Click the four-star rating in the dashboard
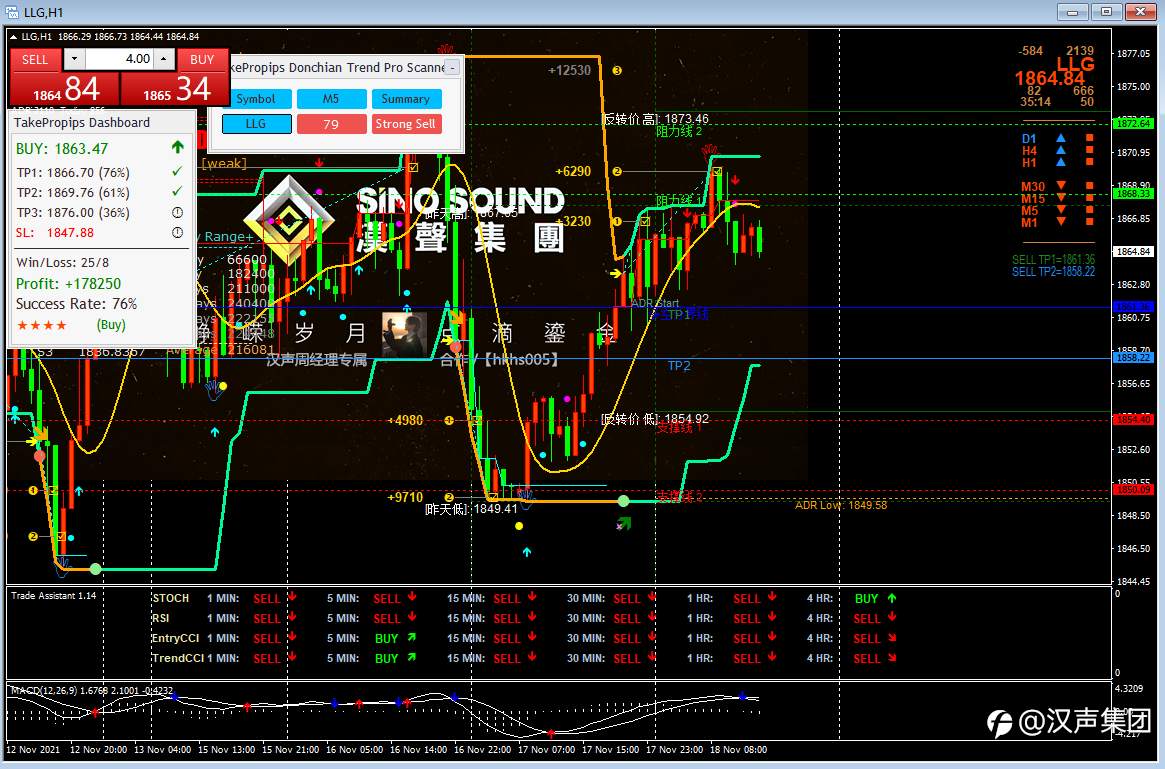Viewport: 1165px width, 769px height. pyautogui.click(x=42, y=325)
